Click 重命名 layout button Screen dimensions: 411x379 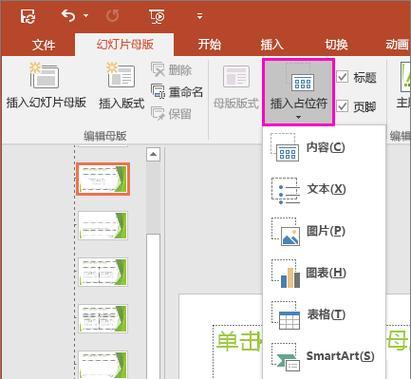pos(177,92)
